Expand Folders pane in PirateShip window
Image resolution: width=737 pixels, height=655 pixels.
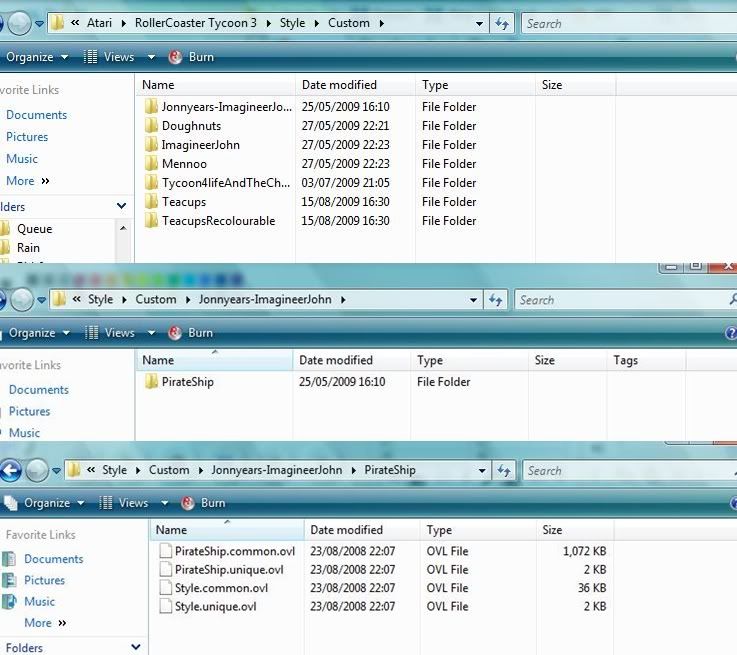pyautogui.click(x=136, y=647)
